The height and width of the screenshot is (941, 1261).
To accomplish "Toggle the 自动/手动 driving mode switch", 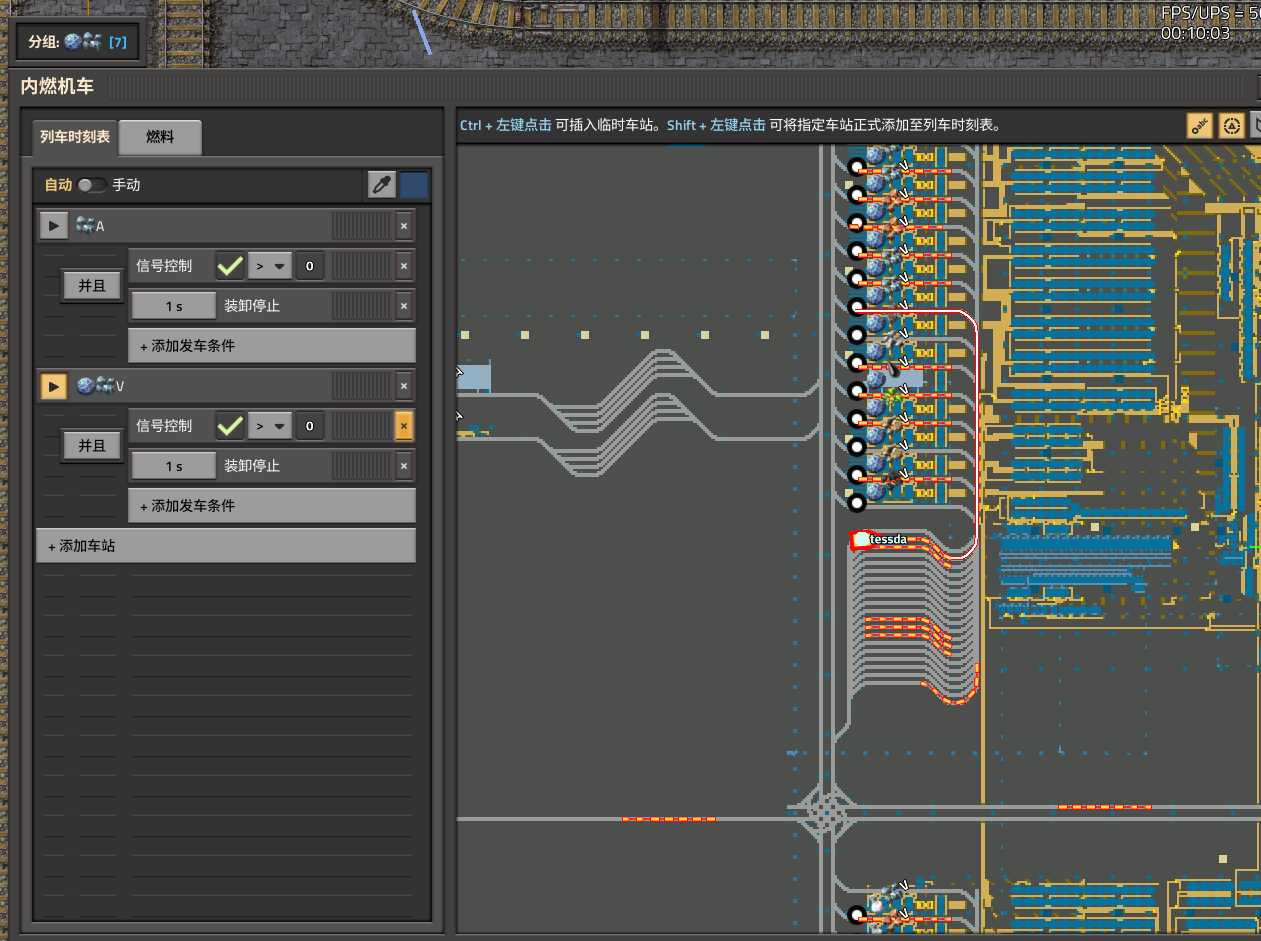I will coord(92,185).
